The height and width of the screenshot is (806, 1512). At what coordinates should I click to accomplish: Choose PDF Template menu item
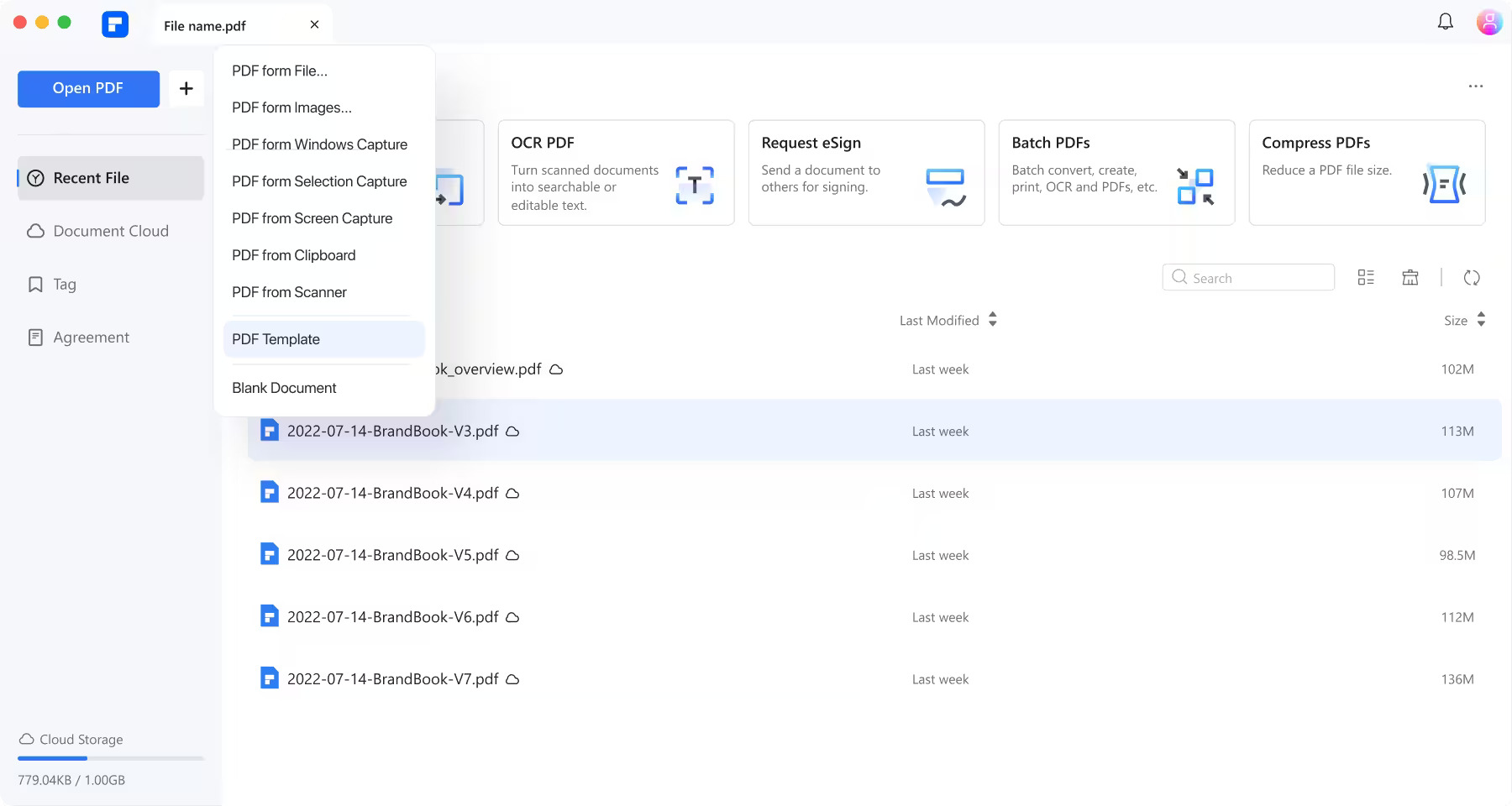point(324,339)
